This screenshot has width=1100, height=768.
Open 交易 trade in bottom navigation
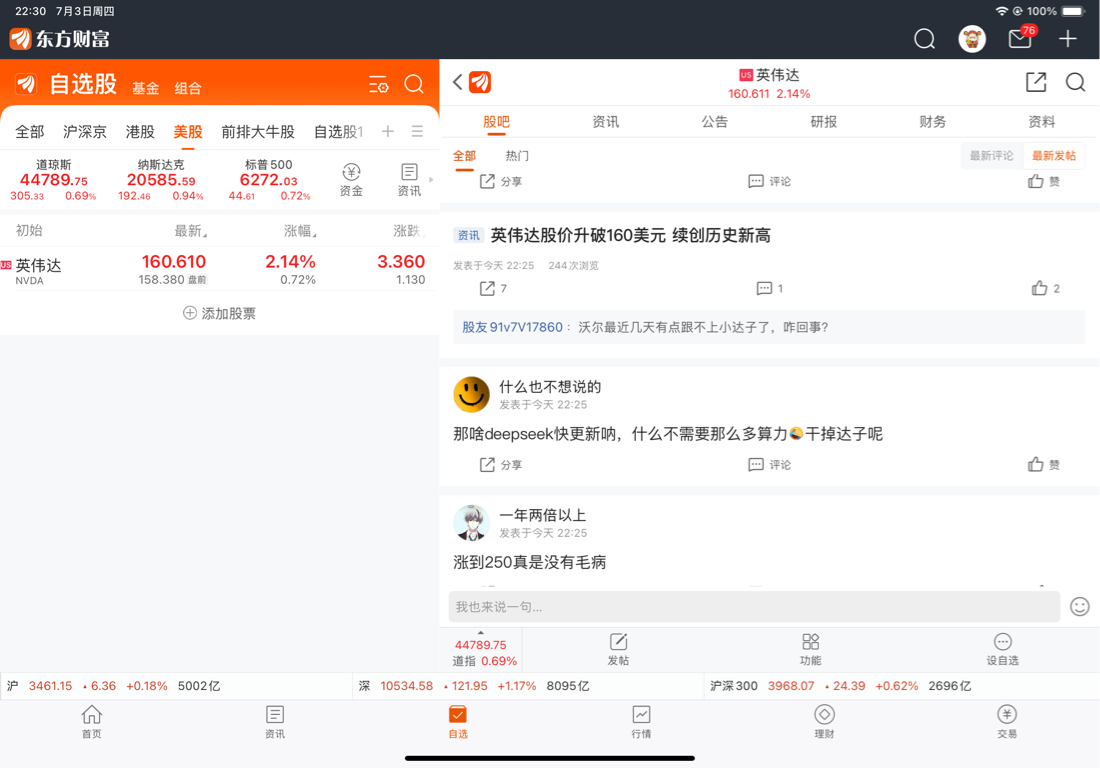pyautogui.click(x=1007, y=722)
